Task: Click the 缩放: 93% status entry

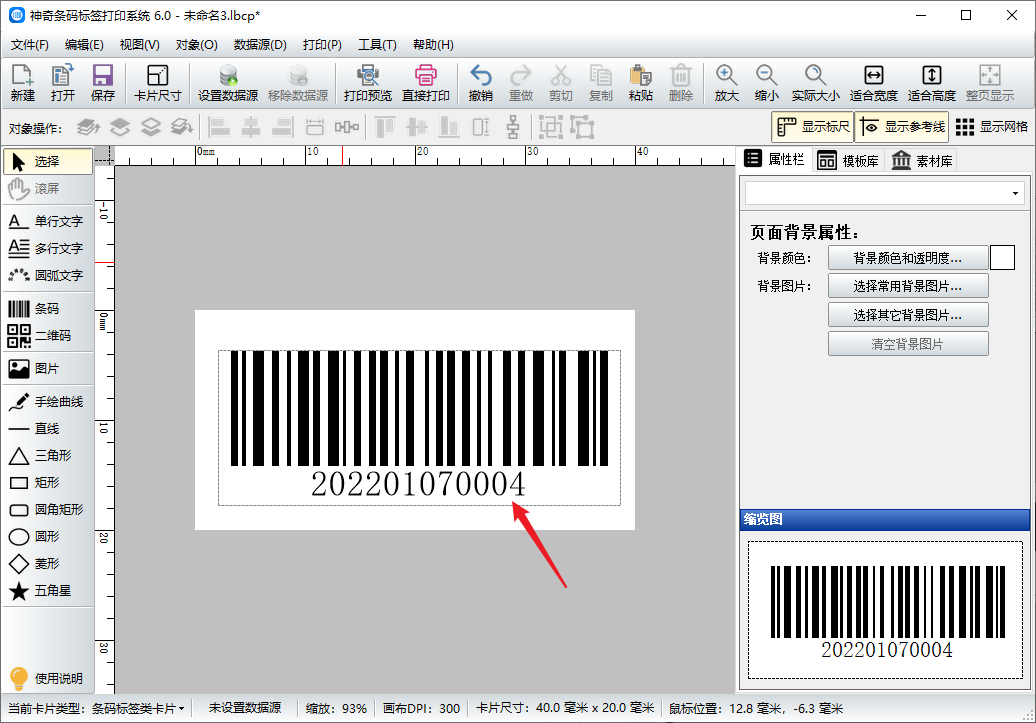Action: [336, 708]
